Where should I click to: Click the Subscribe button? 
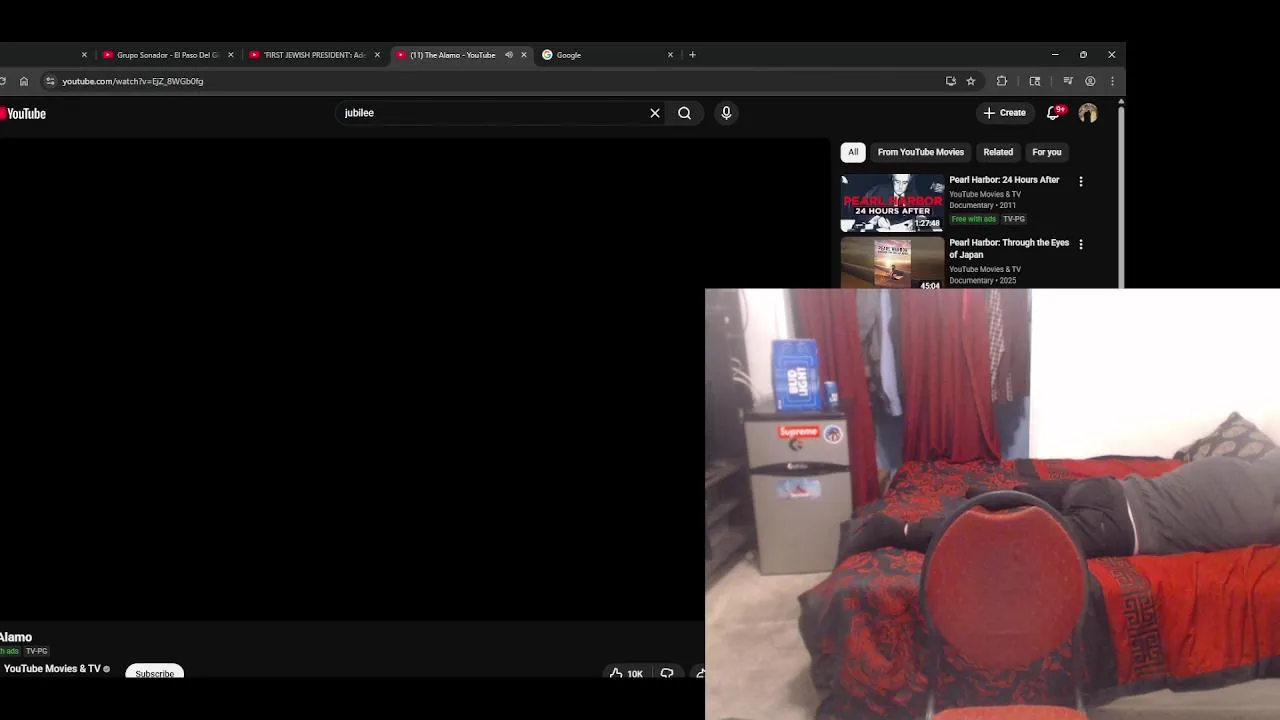click(x=155, y=672)
